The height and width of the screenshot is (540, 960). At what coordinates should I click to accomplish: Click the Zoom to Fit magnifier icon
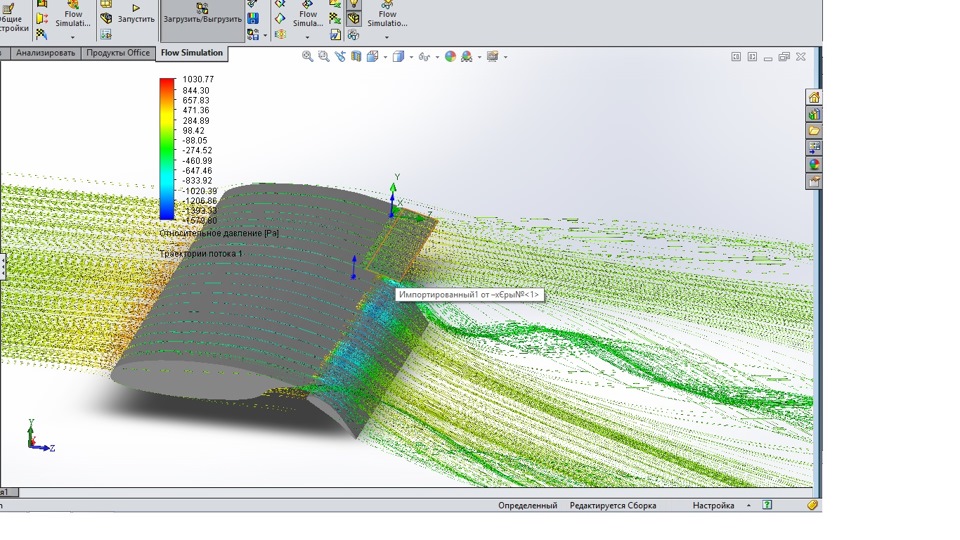(308, 57)
